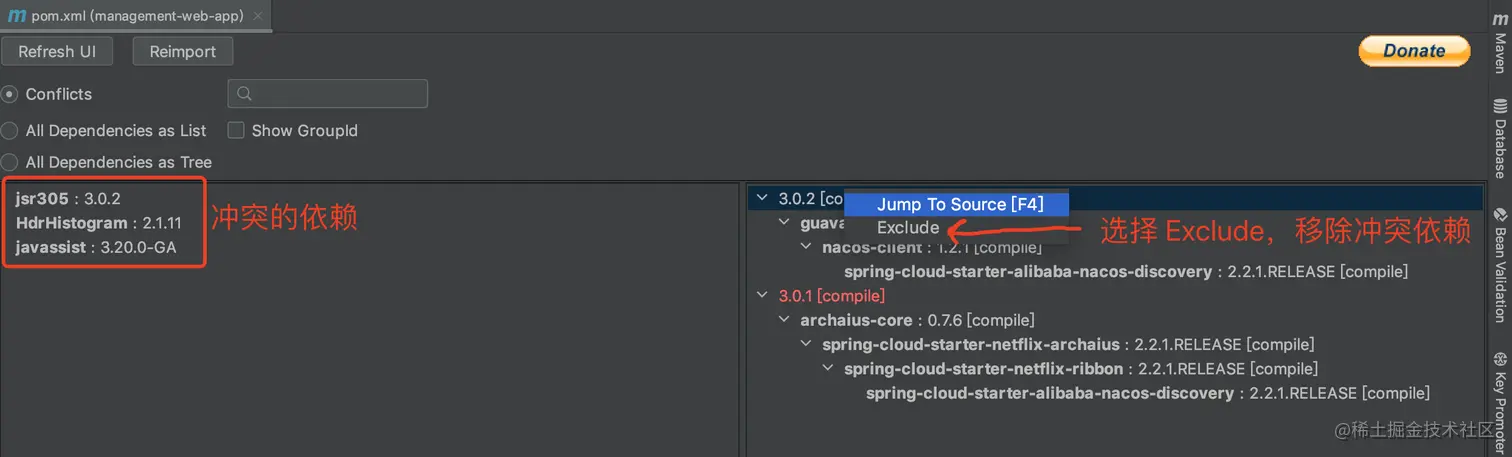
Task: Select archaius-core : 0.7.6 [compile] row
Action: 917,320
